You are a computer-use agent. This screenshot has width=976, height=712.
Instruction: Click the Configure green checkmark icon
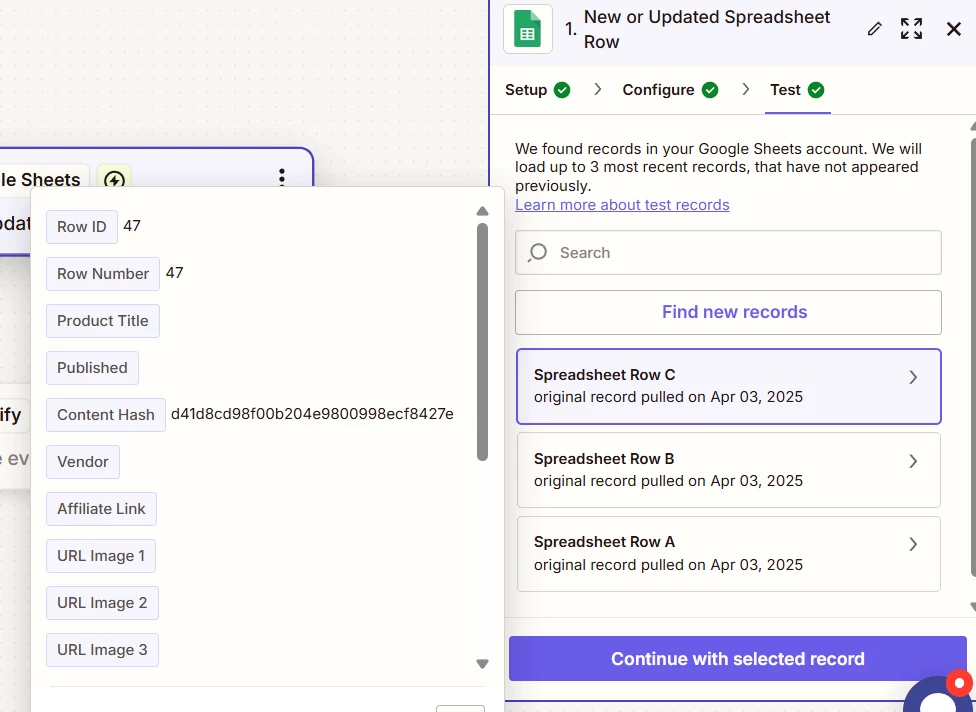tap(710, 90)
